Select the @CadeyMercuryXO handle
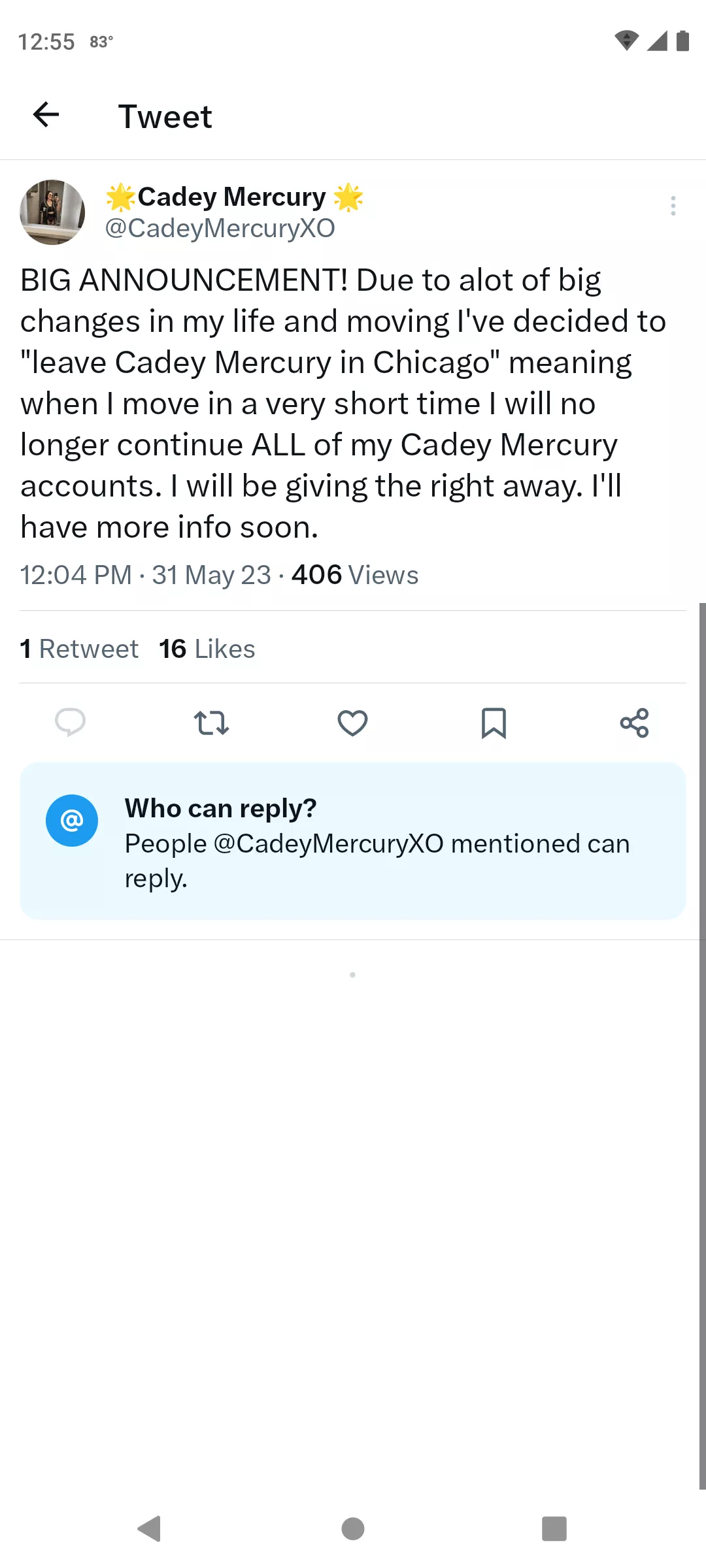Image resolution: width=706 pixels, height=1568 pixels. pos(219,228)
